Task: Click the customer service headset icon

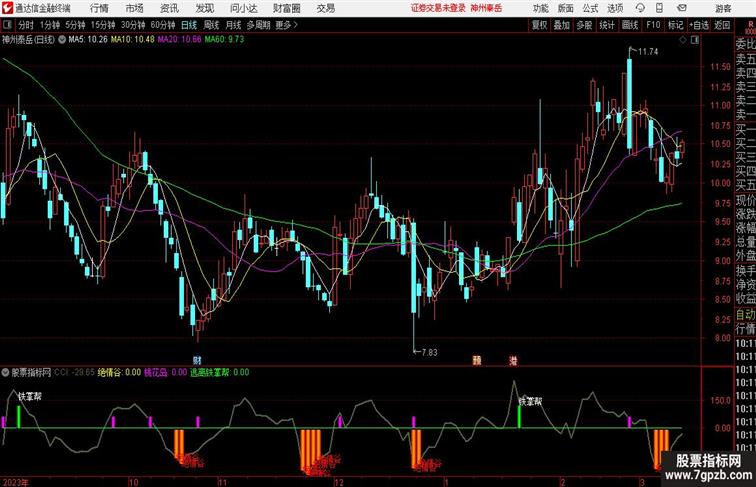Action: click(x=640, y=8)
